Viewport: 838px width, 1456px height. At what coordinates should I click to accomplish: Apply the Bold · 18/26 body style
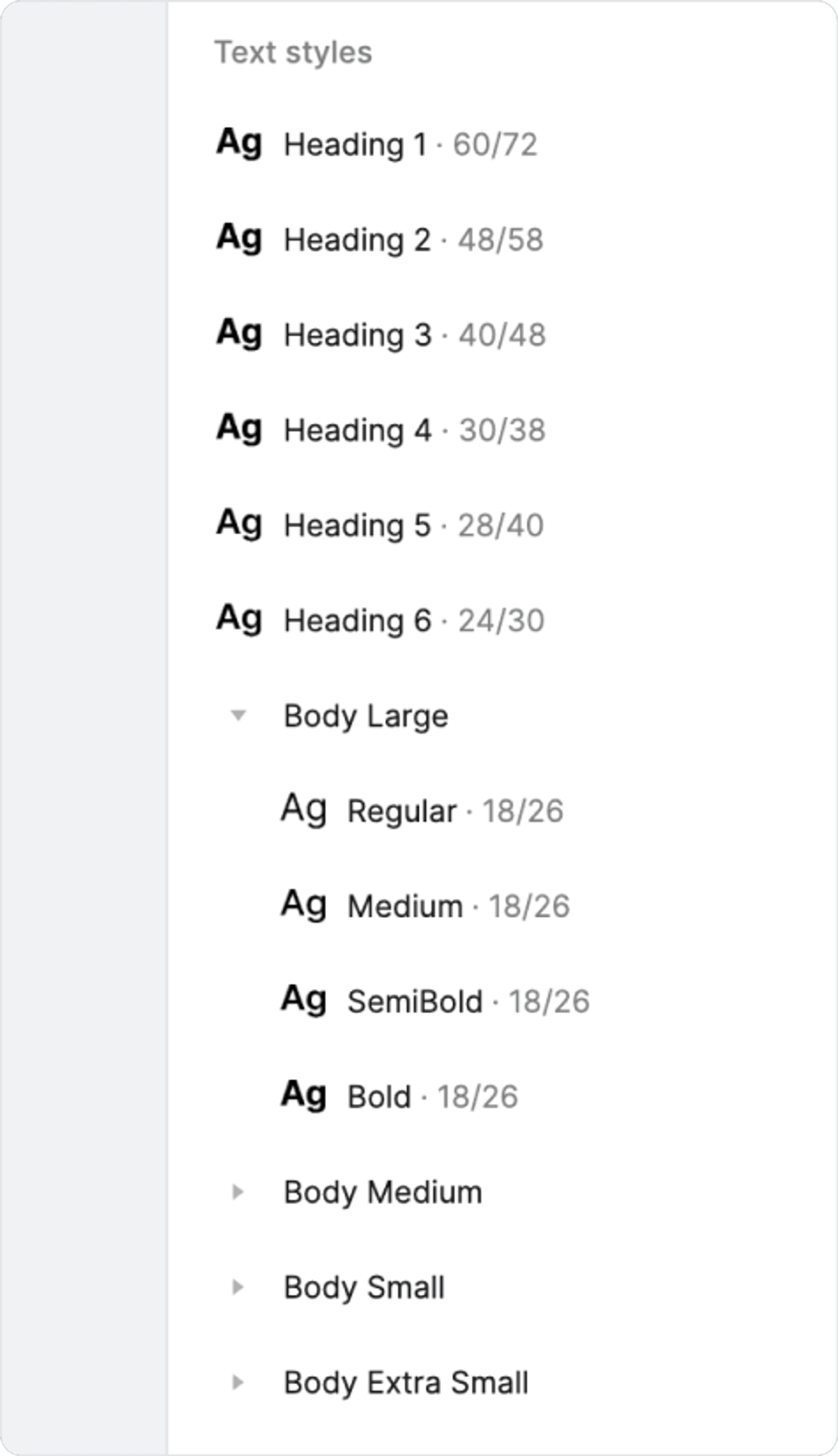[x=433, y=1097]
